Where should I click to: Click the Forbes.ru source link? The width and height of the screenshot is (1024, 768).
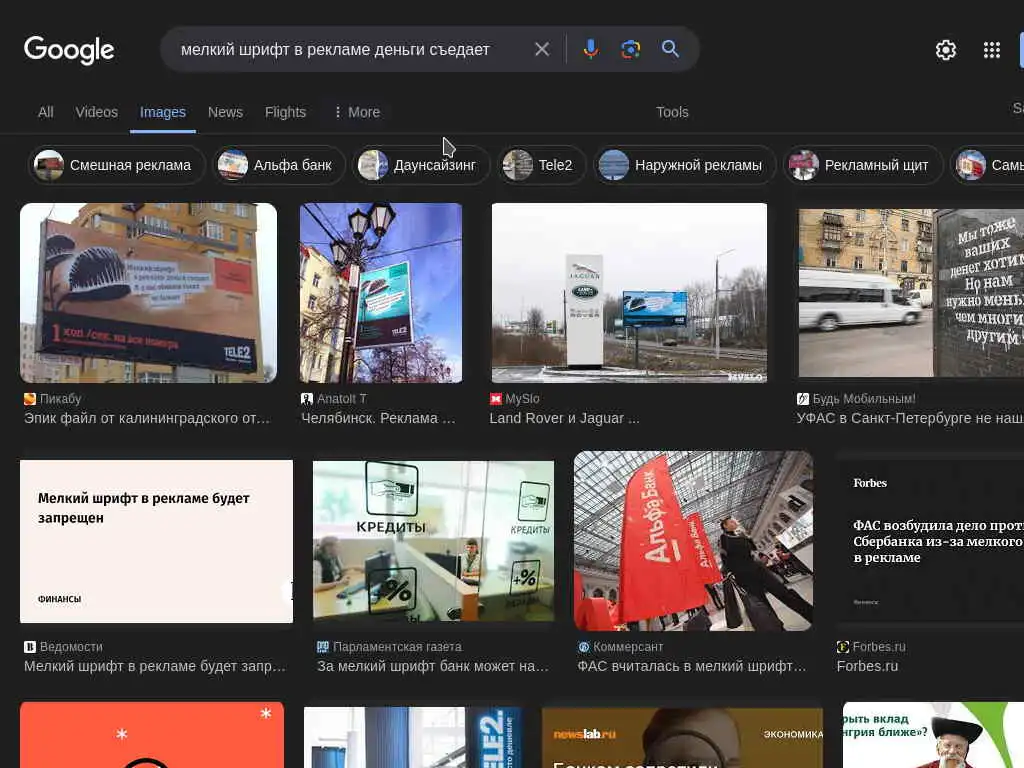(879, 647)
